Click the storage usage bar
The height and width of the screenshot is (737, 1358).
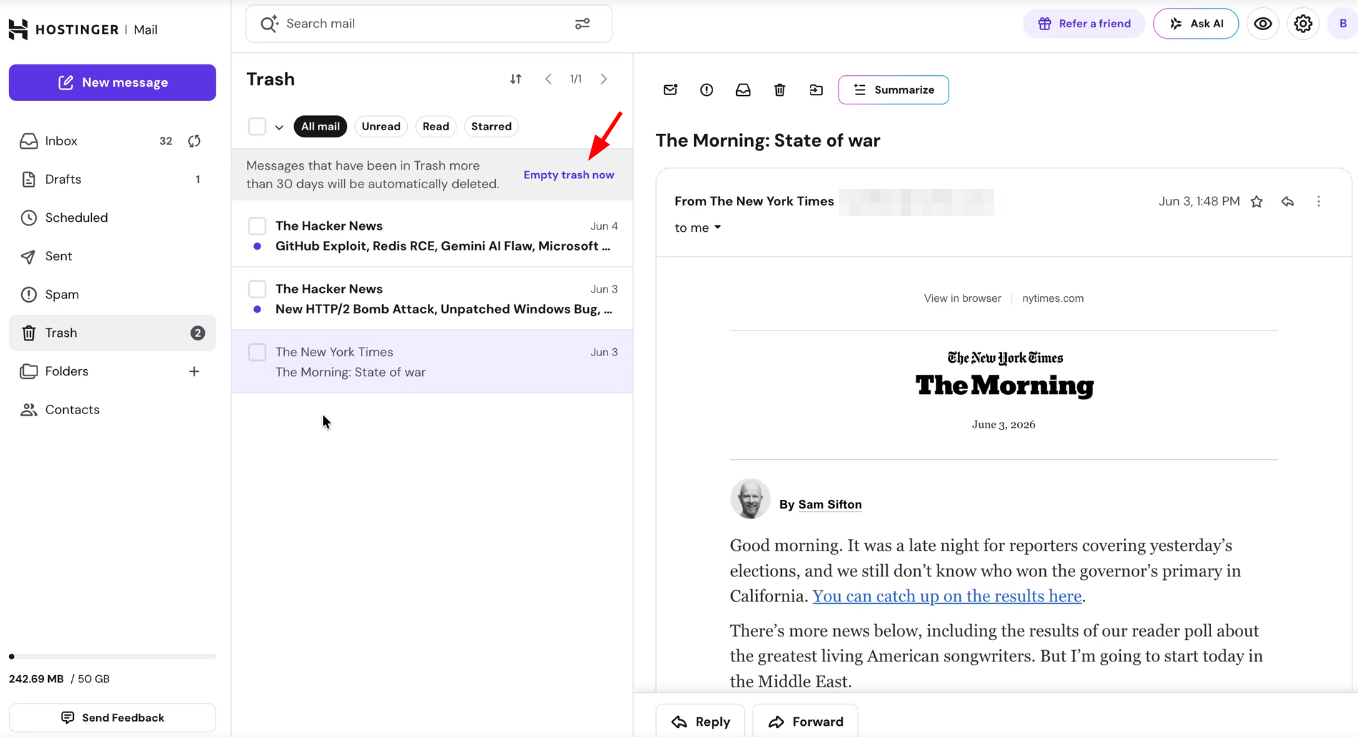112,657
